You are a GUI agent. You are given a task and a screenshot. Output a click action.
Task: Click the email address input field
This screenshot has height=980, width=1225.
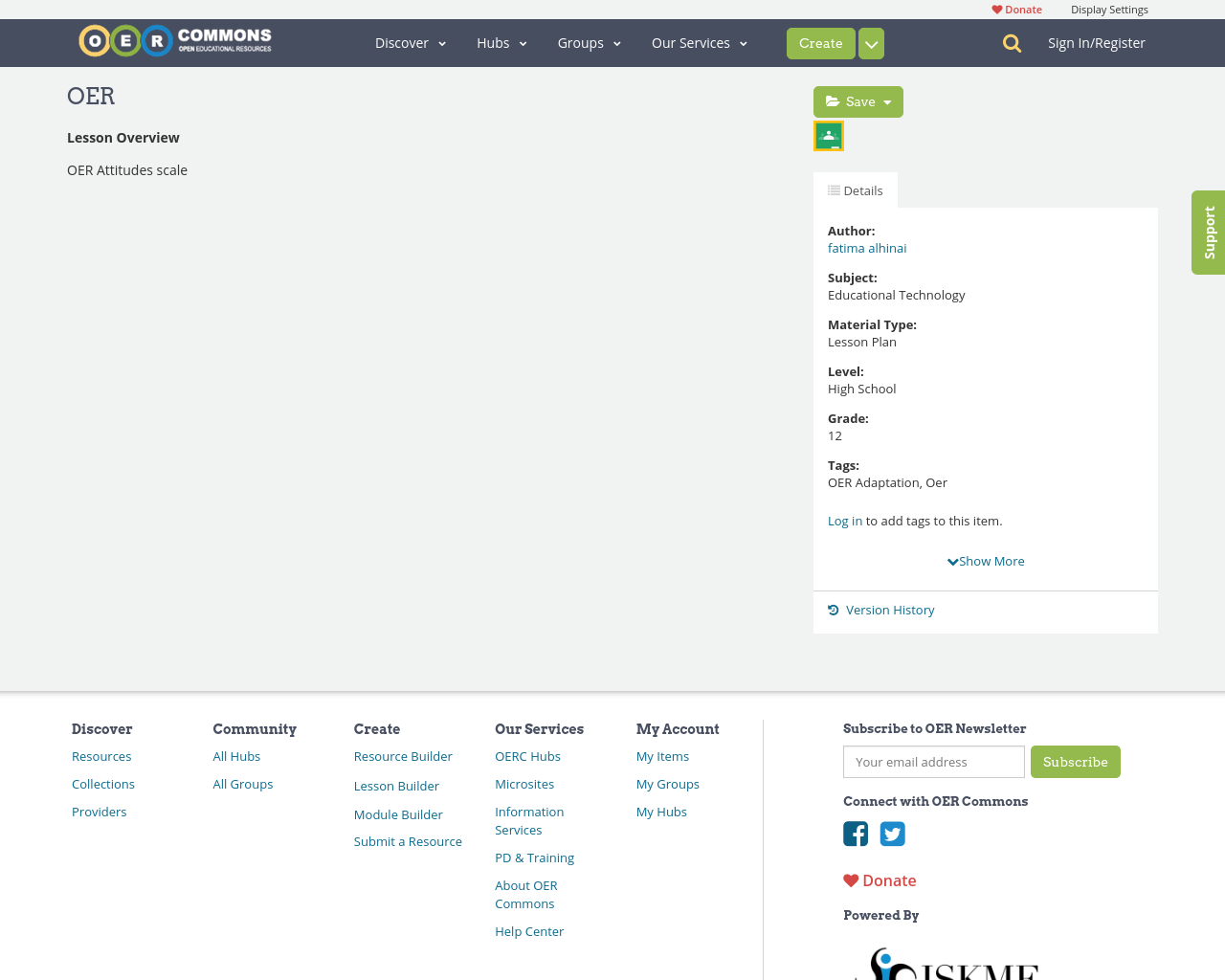[933, 762]
